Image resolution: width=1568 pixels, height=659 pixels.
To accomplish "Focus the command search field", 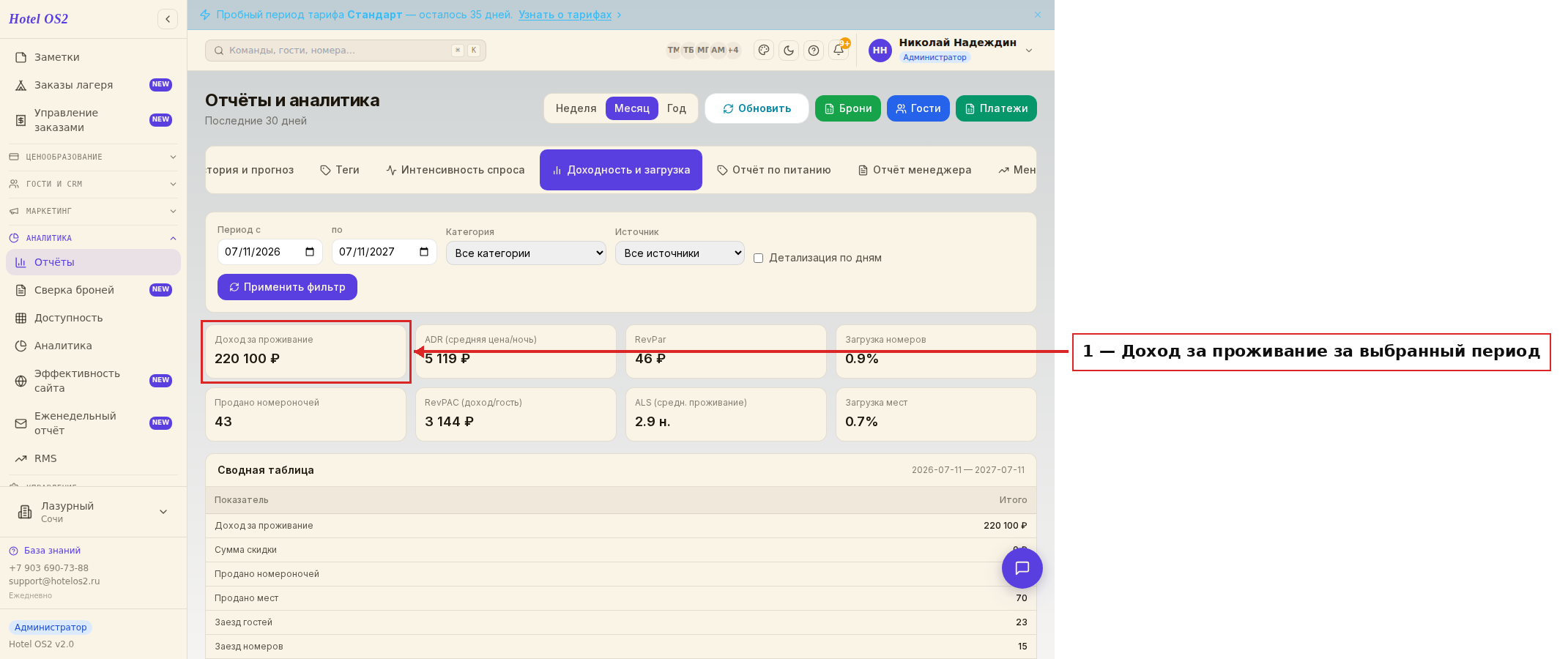I will [345, 51].
